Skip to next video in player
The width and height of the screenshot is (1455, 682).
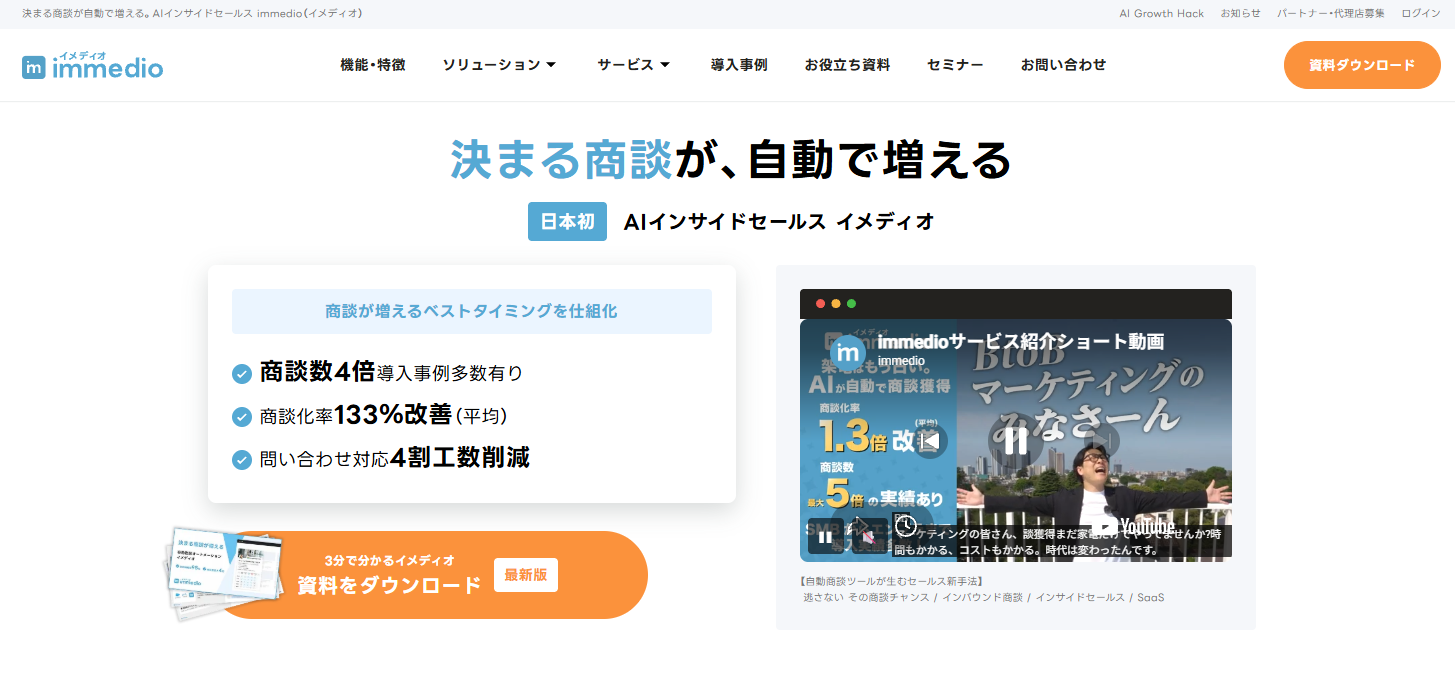click(x=1102, y=441)
